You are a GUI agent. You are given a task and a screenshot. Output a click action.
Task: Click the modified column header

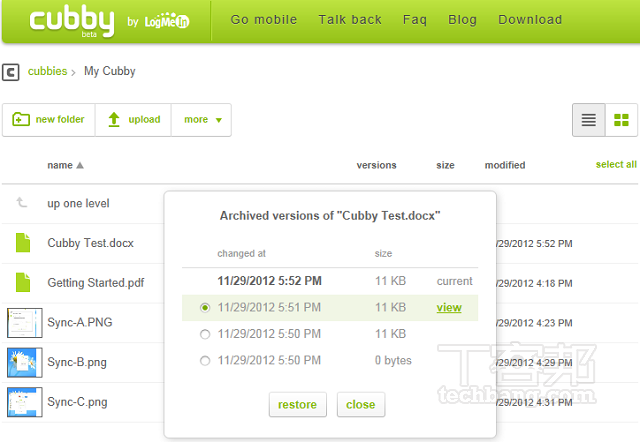click(505, 165)
